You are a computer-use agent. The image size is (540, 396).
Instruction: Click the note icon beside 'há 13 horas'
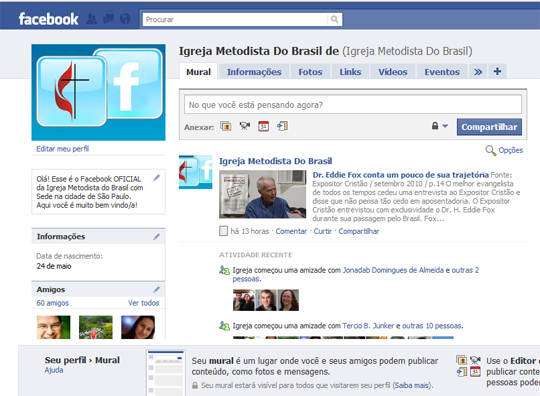(224, 231)
